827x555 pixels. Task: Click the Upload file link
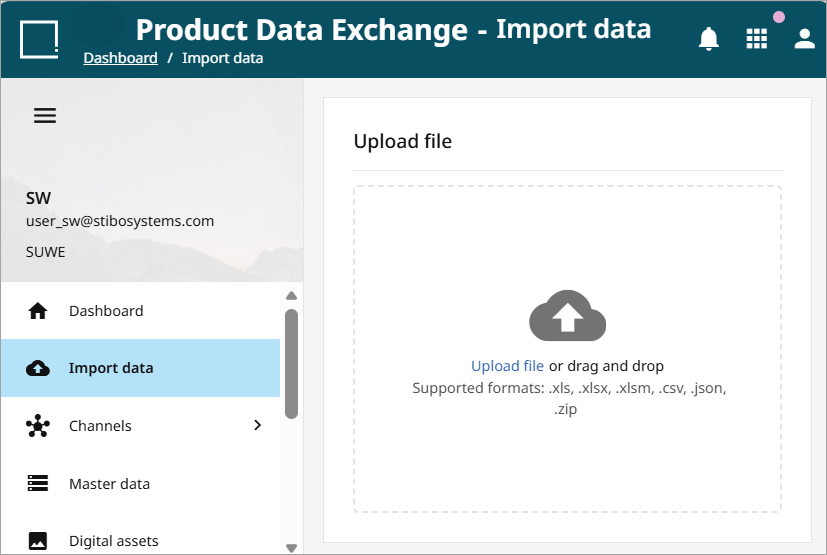click(x=507, y=366)
